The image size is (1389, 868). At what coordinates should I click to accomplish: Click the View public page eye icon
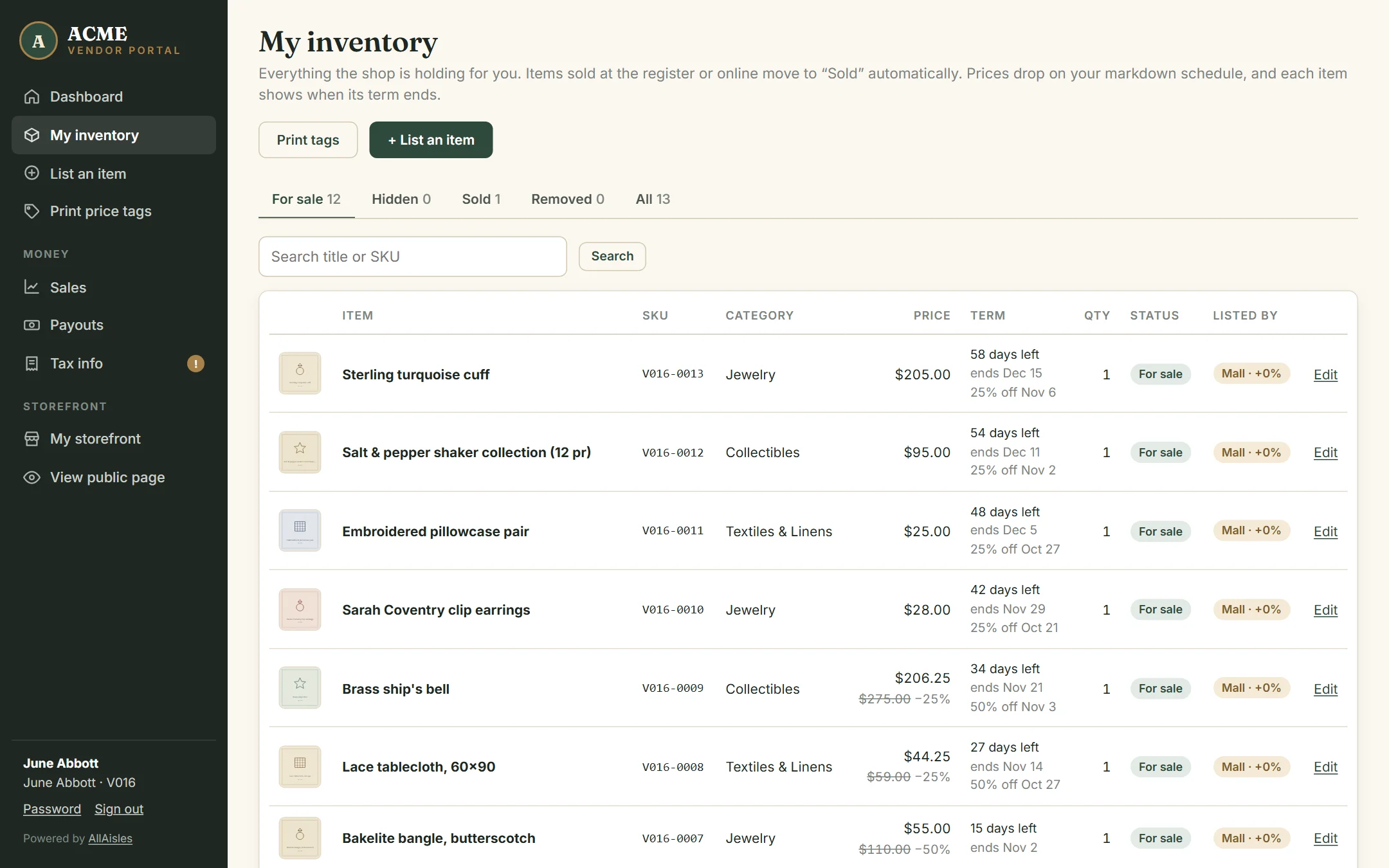coord(32,477)
